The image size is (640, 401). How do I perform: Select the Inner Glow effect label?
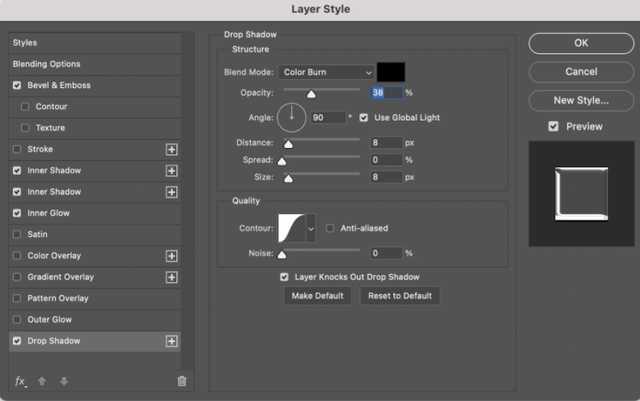coord(48,213)
